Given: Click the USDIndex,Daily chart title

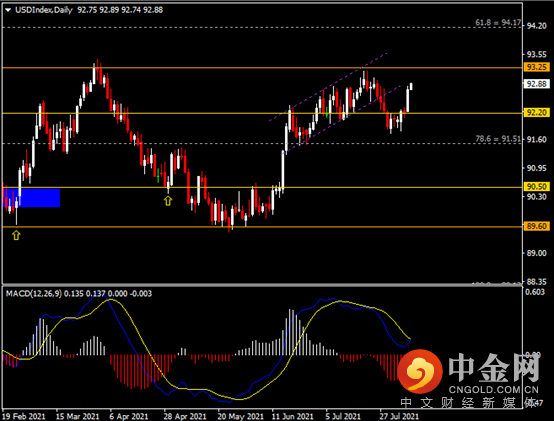Looking at the screenshot, I should point(44,10).
